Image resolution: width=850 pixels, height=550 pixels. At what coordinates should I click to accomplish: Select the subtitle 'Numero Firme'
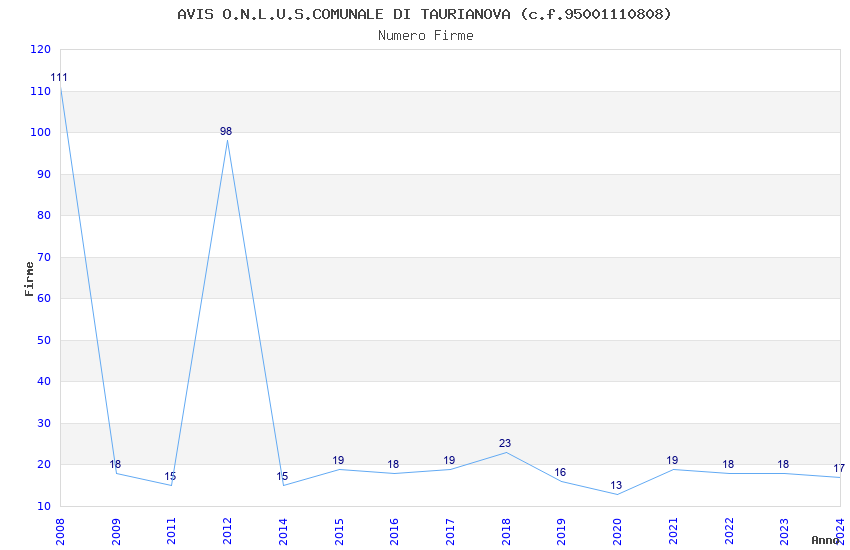point(426,36)
